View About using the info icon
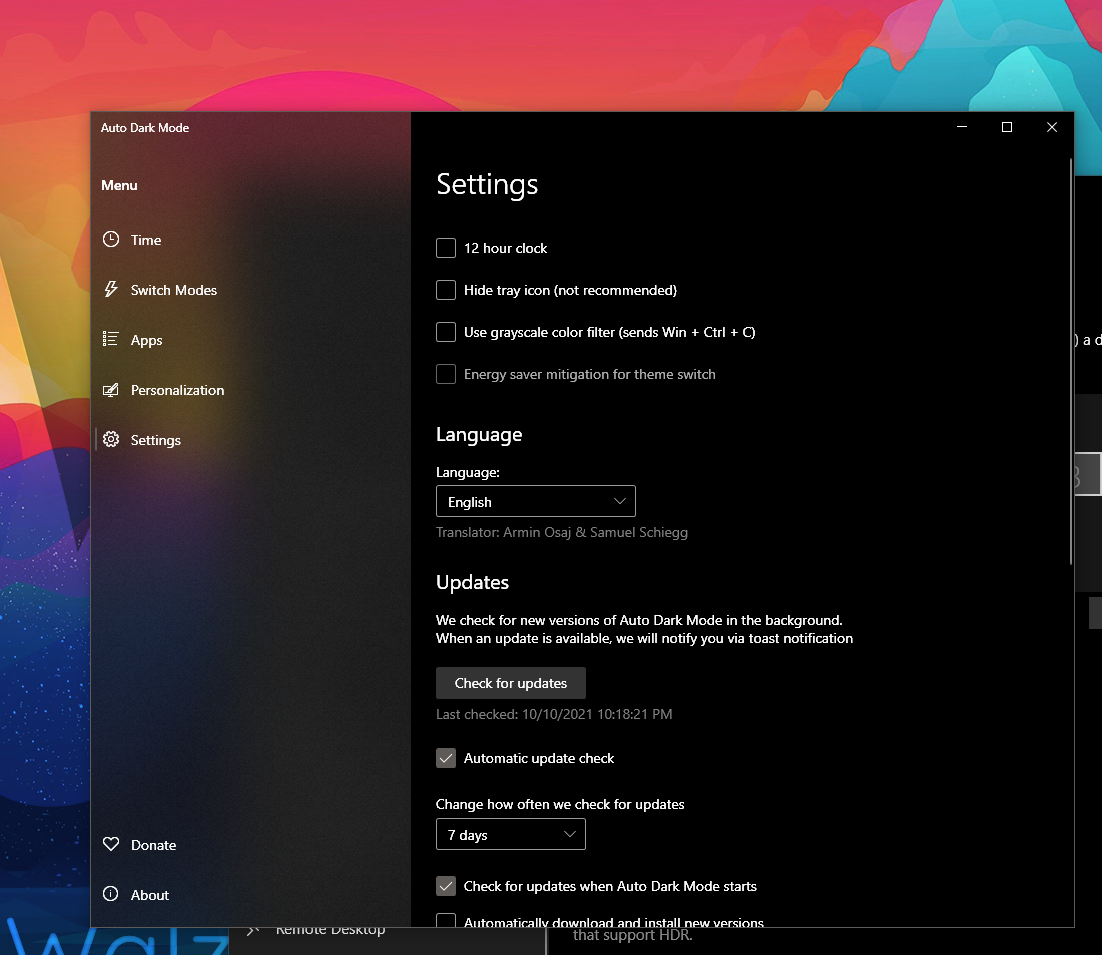 pyautogui.click(x=111, y=895)
